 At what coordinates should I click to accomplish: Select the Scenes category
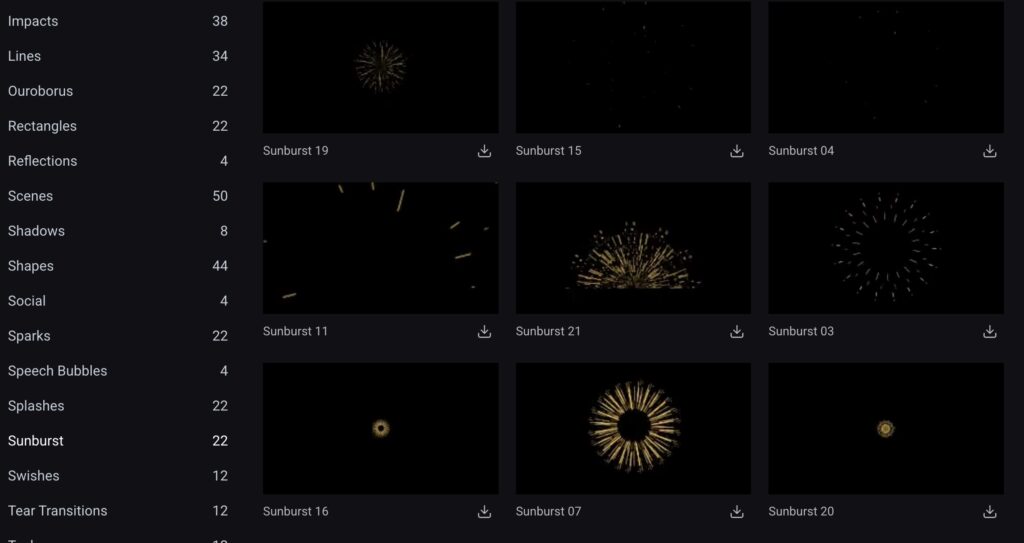(x=118, y=196)
